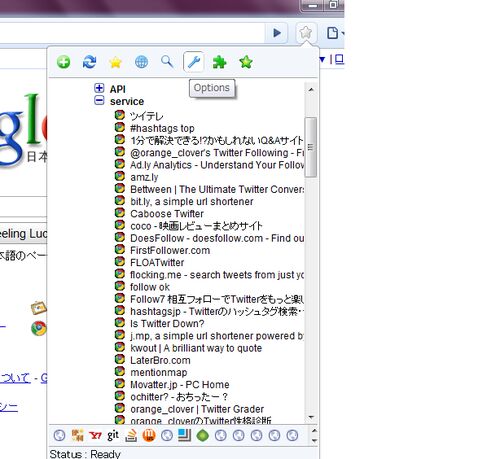Viewport: 500px width, 459px height.
Task: Click the bookmark list scroll down arrow
Action: pyautogui.click(x=311, y=417)
